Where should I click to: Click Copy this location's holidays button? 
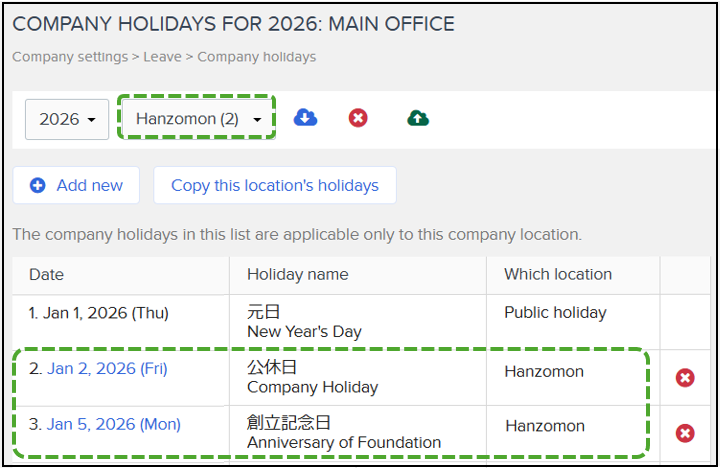pyautogui.click(x=275, y=185)
